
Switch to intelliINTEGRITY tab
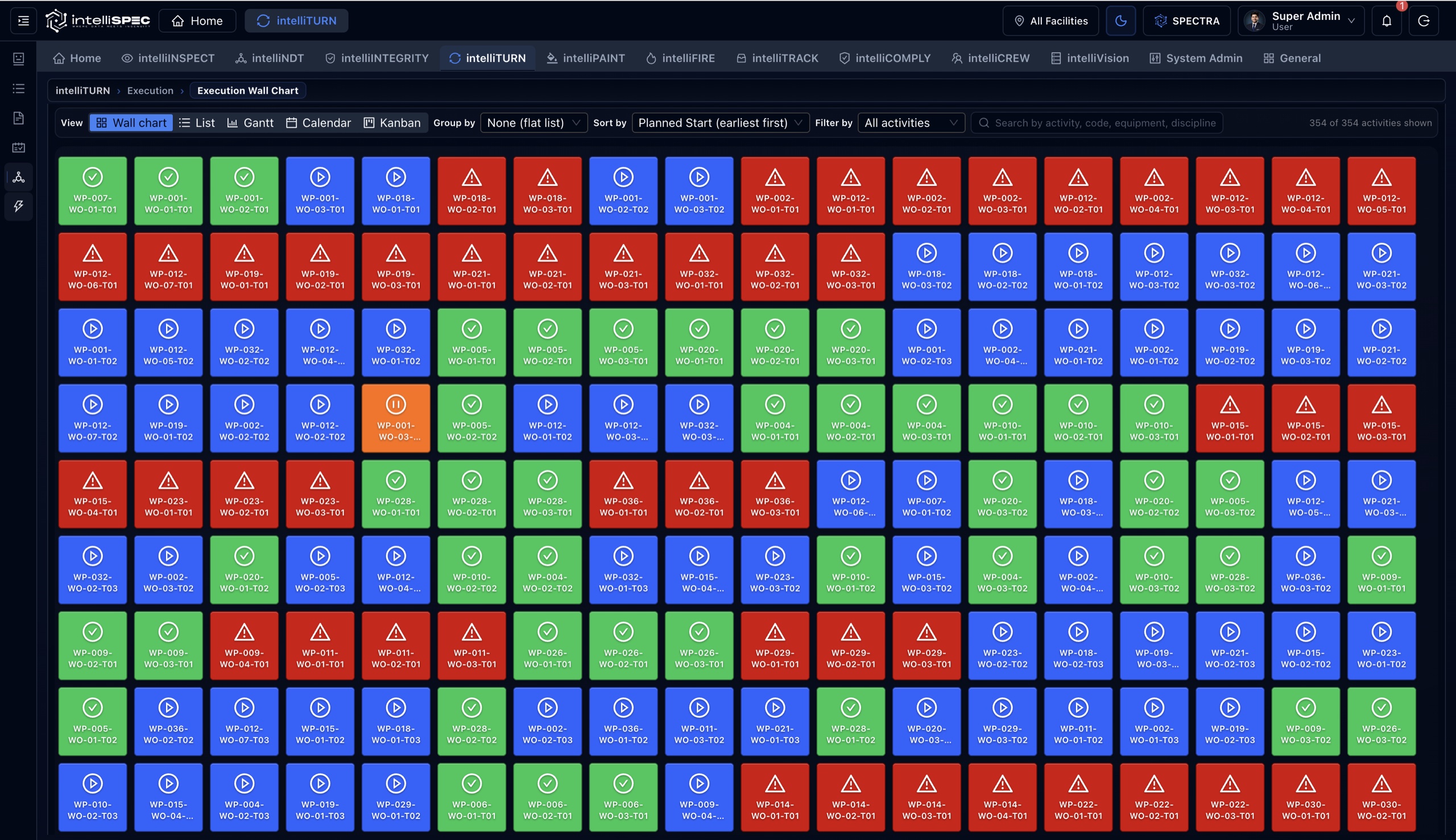pos(377,58)
